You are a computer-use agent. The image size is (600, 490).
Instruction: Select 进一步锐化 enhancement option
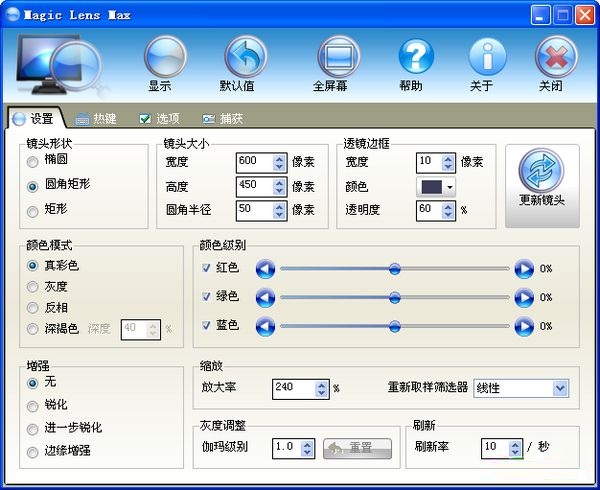[33, 429]
